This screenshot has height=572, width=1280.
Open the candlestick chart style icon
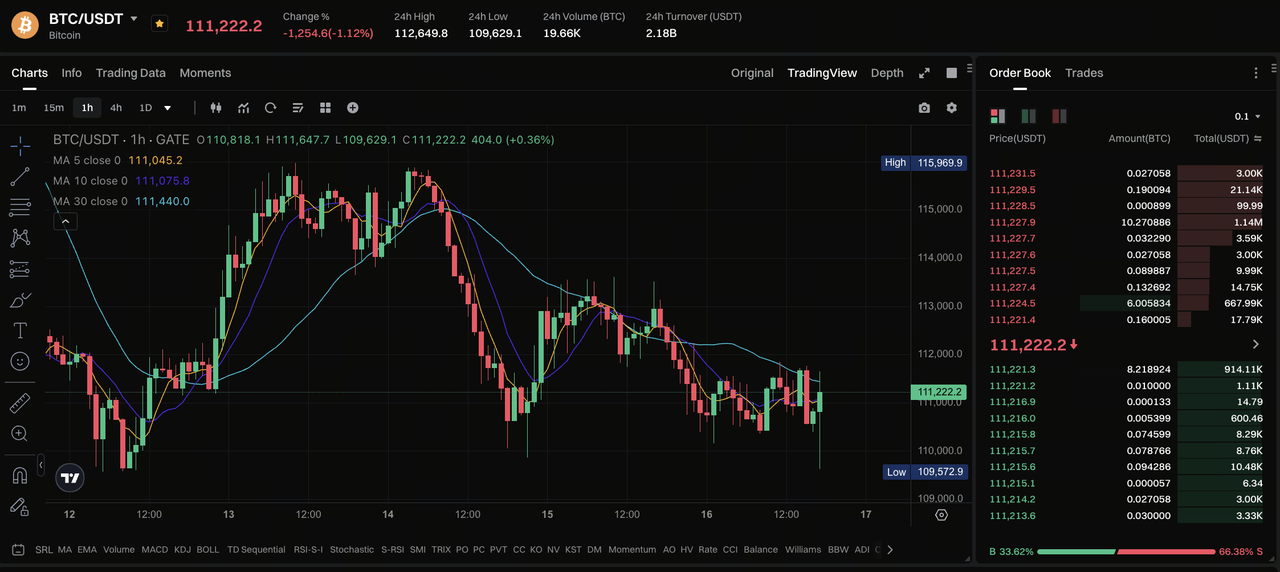tap(215, 108)
